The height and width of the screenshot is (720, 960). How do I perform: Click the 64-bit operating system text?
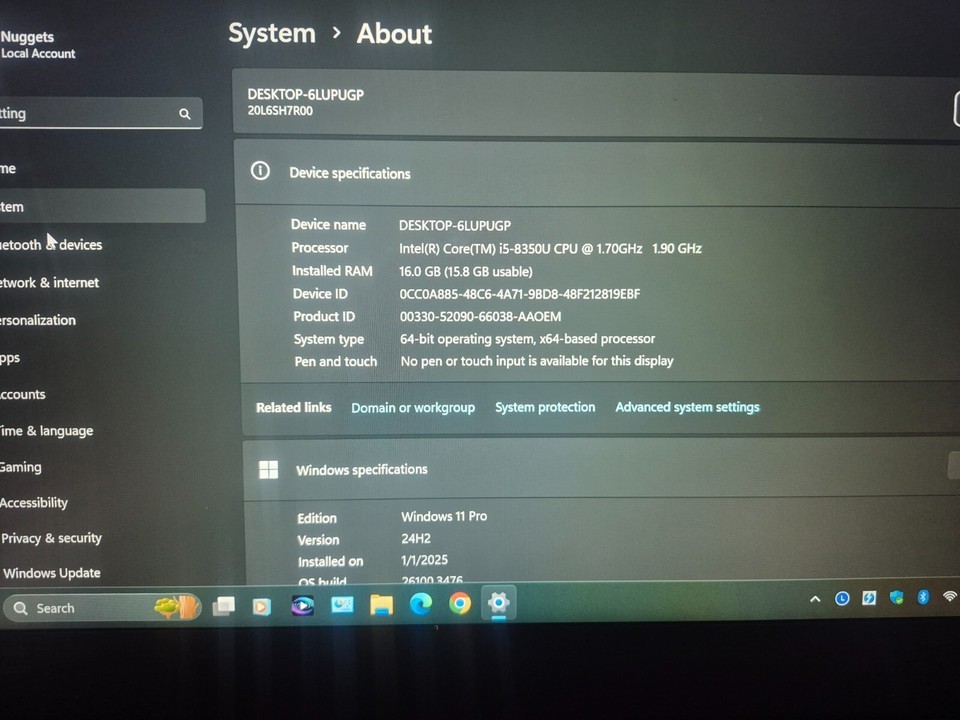pyautogui.click(x=528, y=339)
